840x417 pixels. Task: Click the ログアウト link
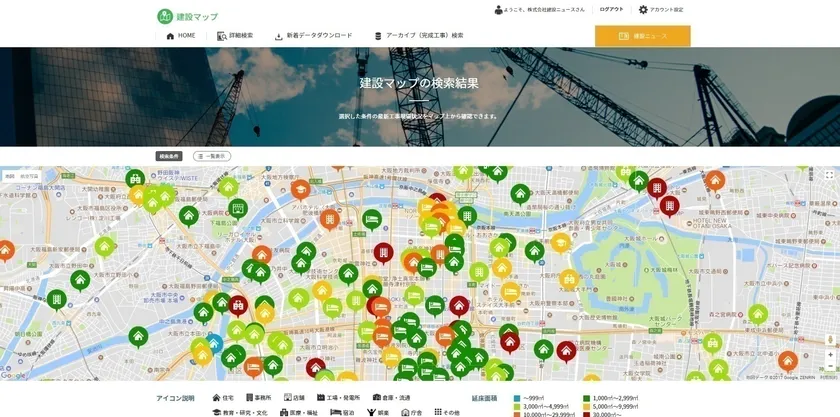[611, 9]
